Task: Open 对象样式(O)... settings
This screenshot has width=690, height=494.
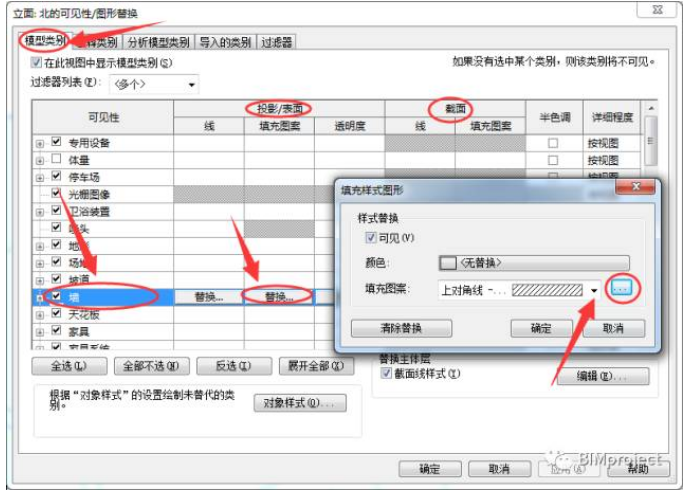Action: [x=300, y=403]
